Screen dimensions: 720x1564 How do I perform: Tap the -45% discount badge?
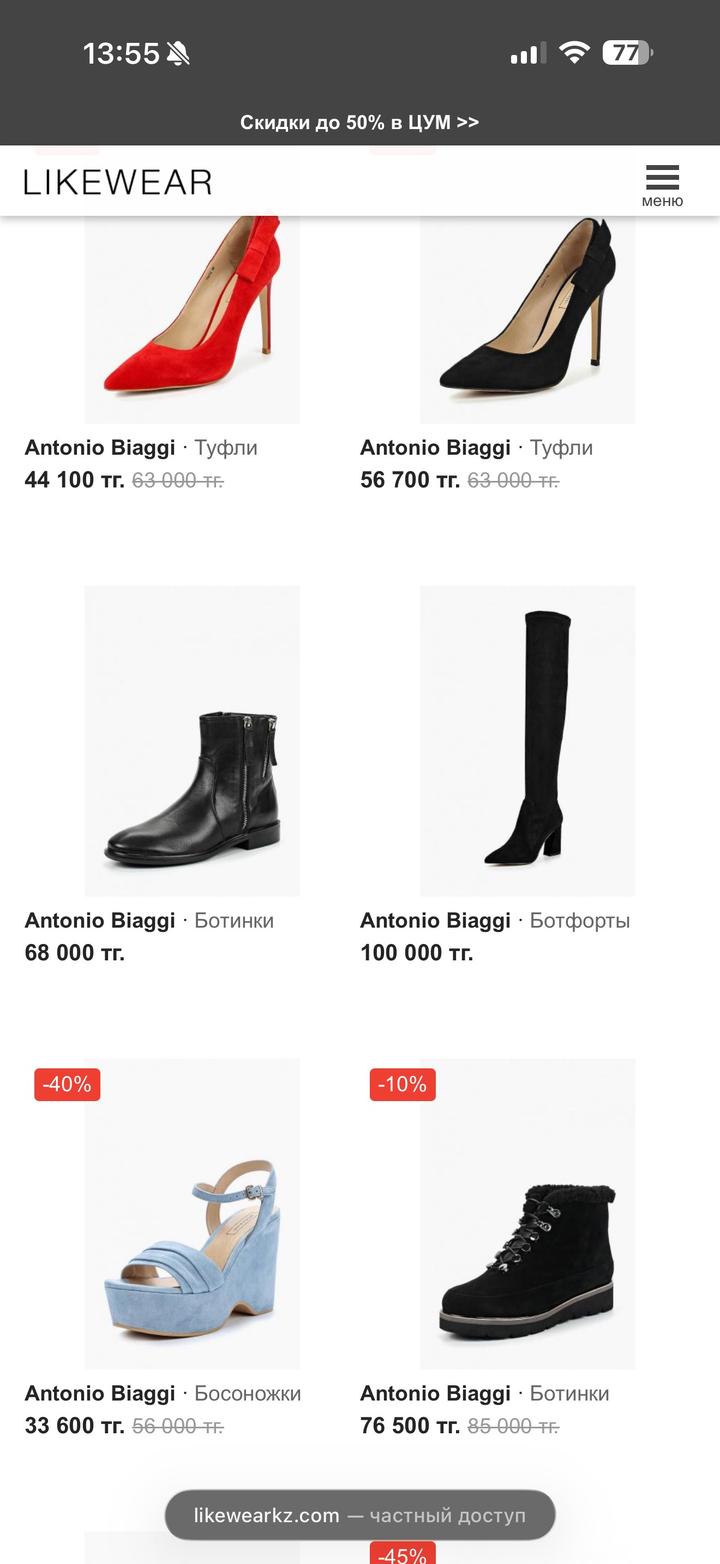[x=402, y=1554]
